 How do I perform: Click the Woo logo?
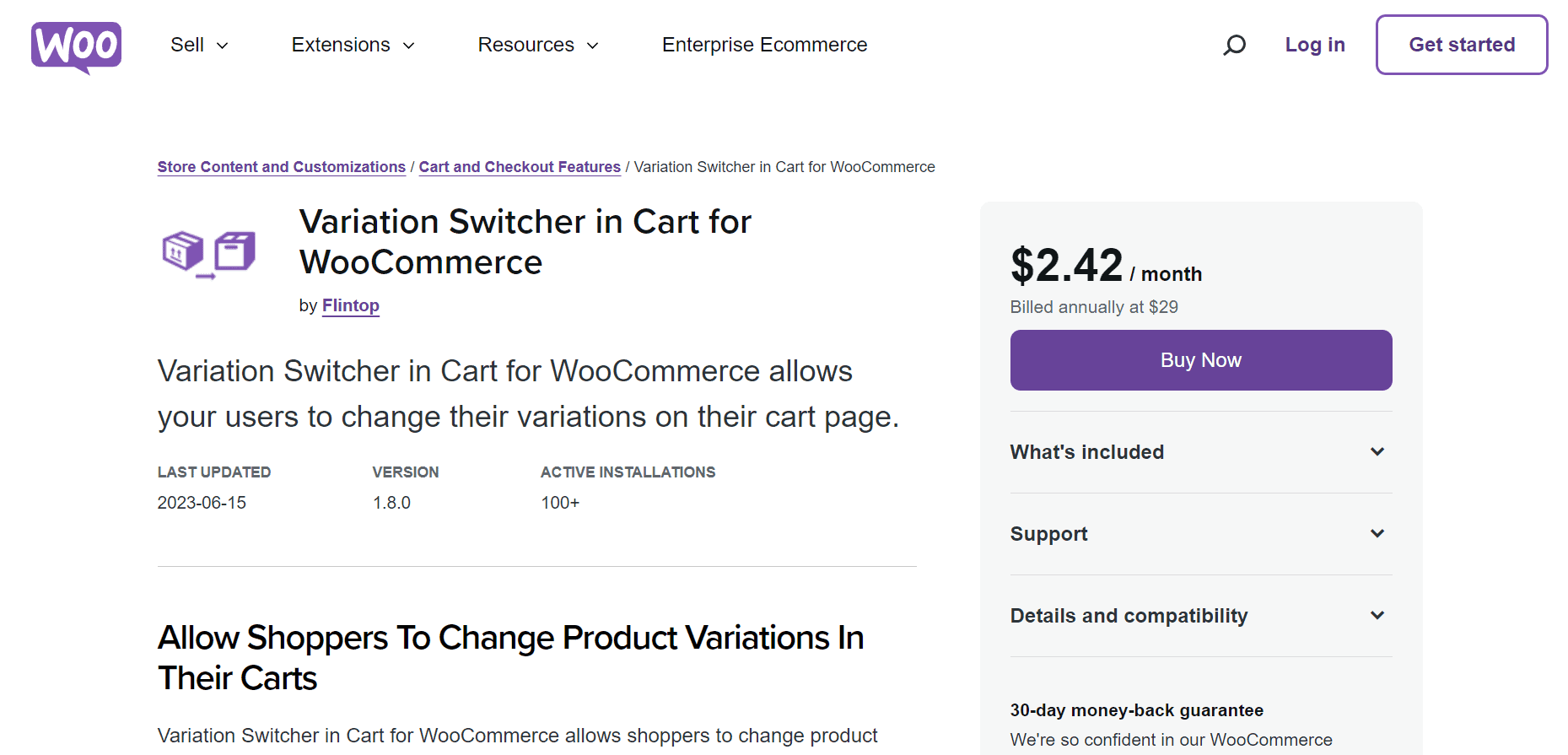click(76, 46)
